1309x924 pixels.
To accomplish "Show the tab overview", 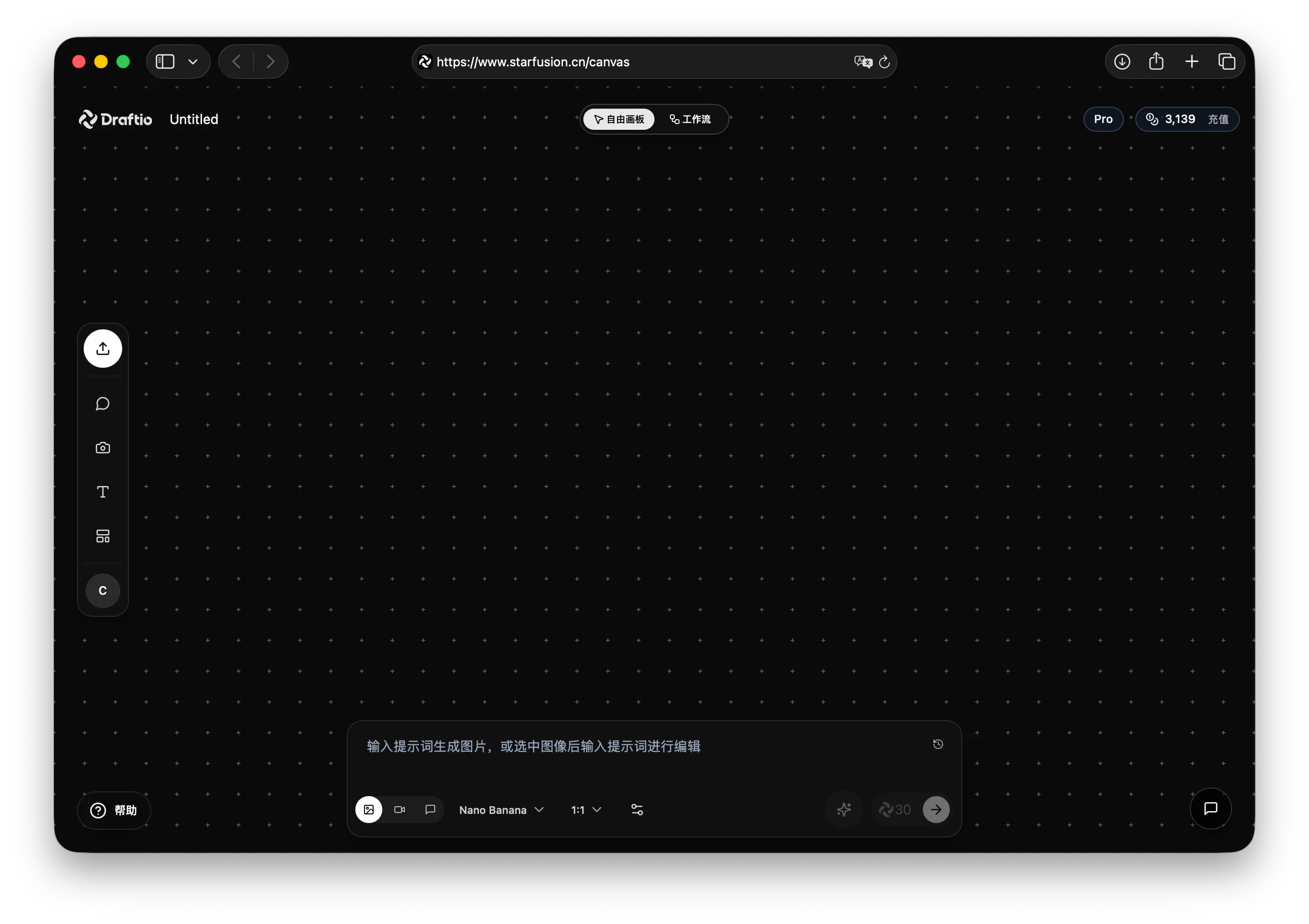I will (1226, 62).
